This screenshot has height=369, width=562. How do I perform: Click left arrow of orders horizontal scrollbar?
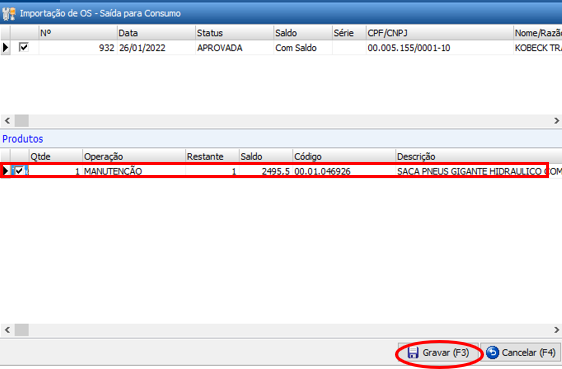7,121
